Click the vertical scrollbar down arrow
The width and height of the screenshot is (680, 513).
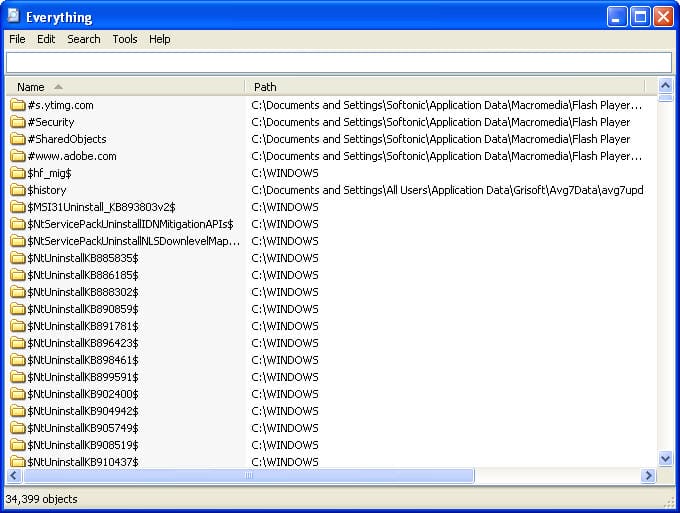(666, 458)
